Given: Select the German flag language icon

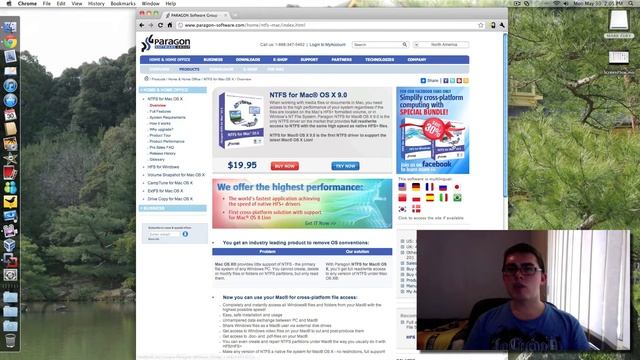Looking at the screenshot, I should 416,187.
